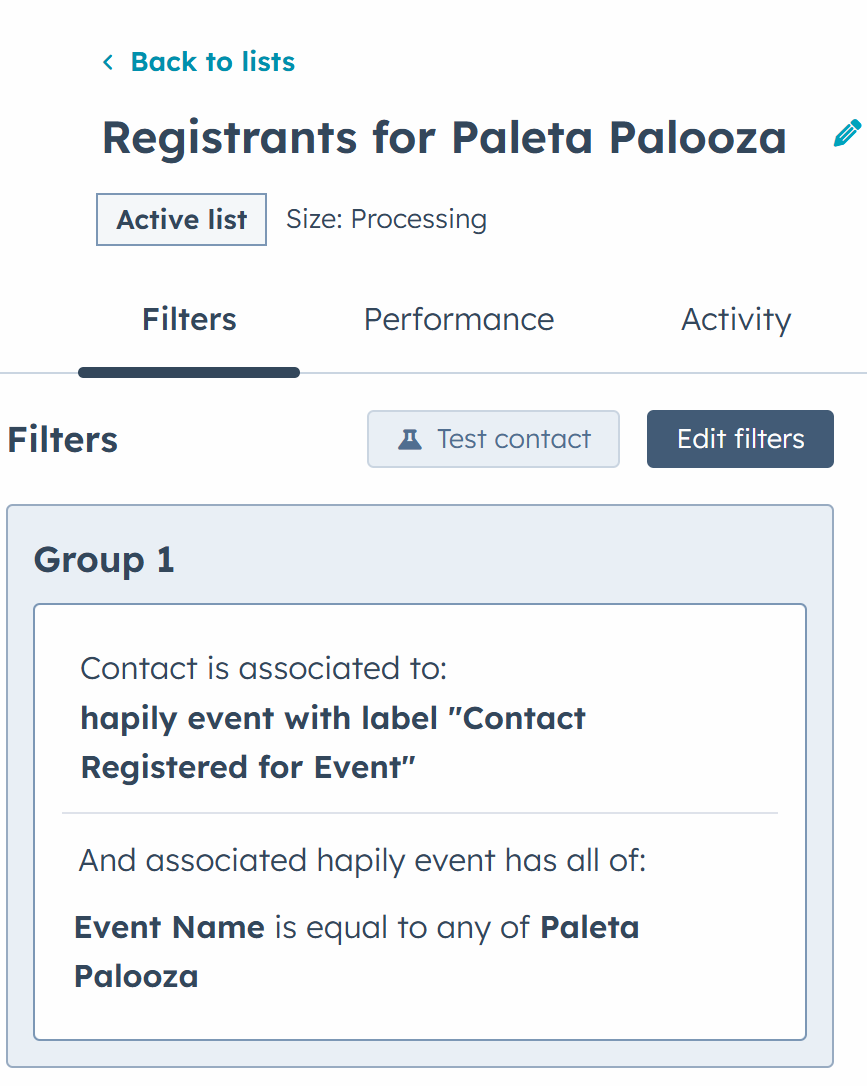Select the Filters tab

pyautogui.click(x=189, y=319)
